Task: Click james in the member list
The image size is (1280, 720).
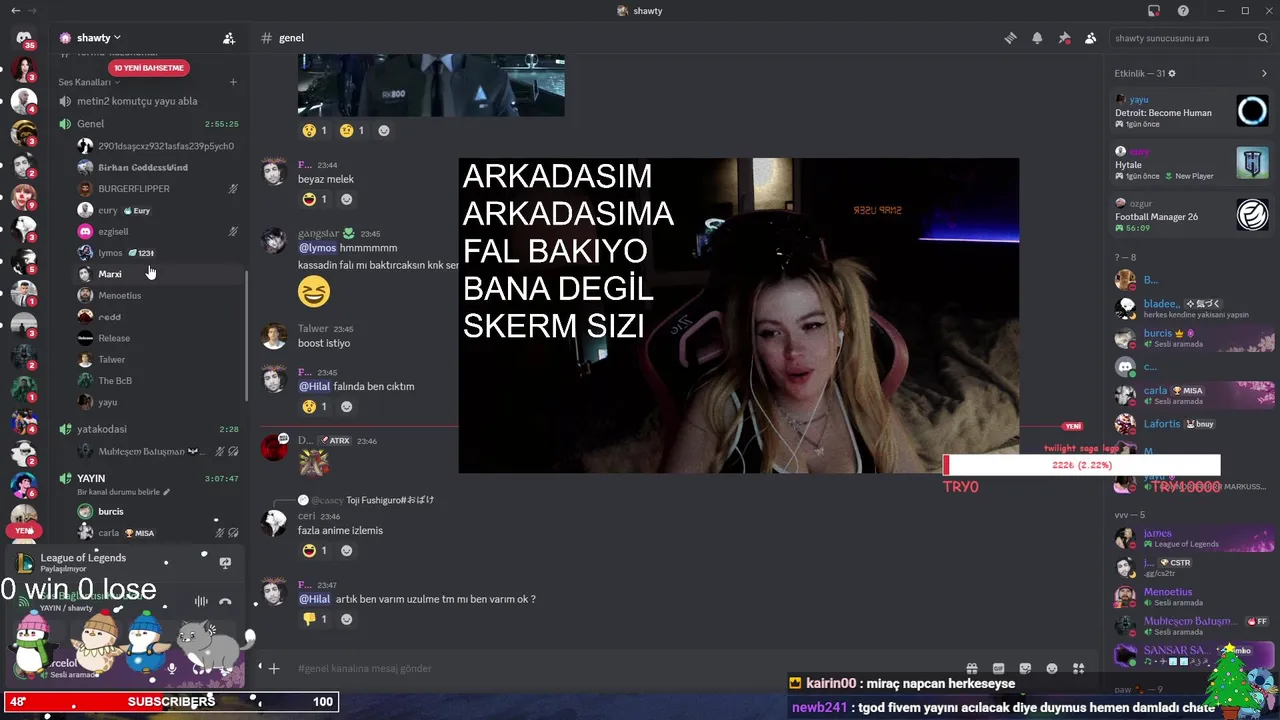Action: [1192, 538]
